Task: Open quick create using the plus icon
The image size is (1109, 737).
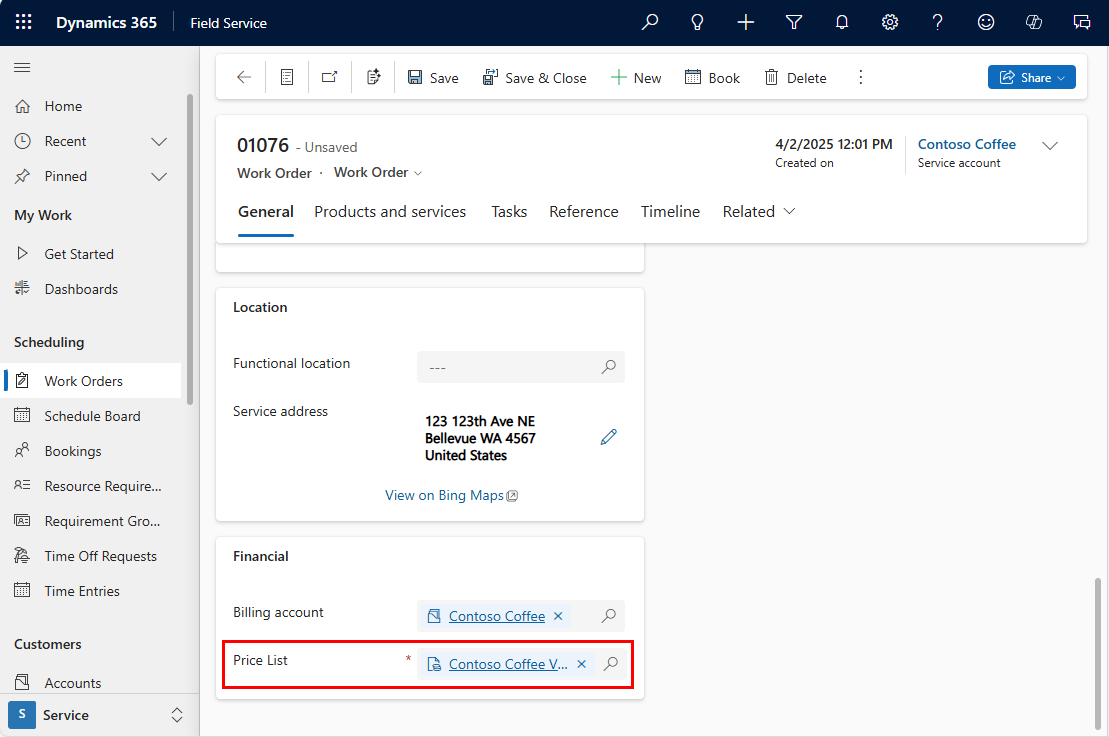Action: click(x=745, y=21)
